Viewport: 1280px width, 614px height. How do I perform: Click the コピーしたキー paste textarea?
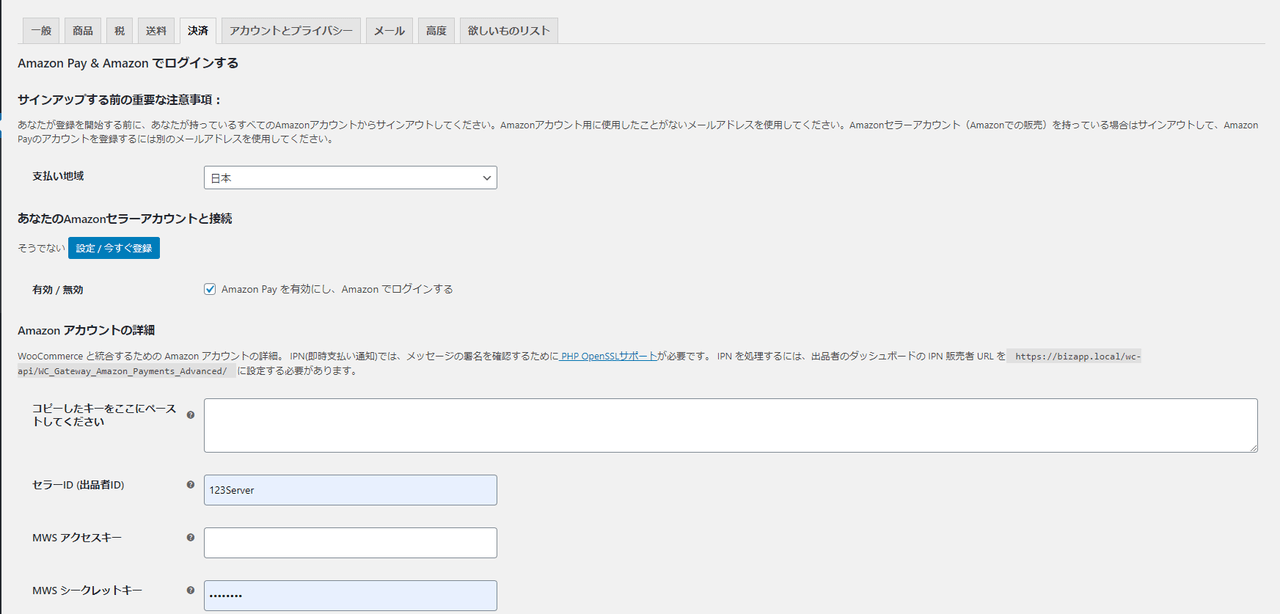click(x=730, y=425)
